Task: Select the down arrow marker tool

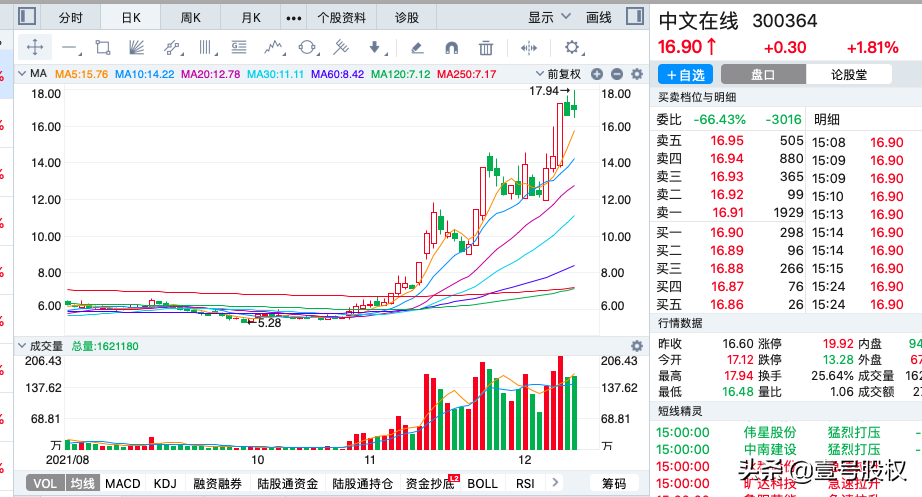Action: coord(375,48)
